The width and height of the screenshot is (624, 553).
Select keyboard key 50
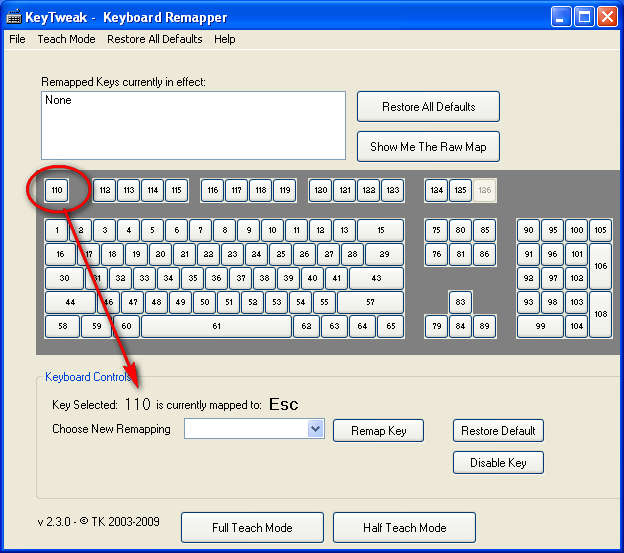click(205, 302)
